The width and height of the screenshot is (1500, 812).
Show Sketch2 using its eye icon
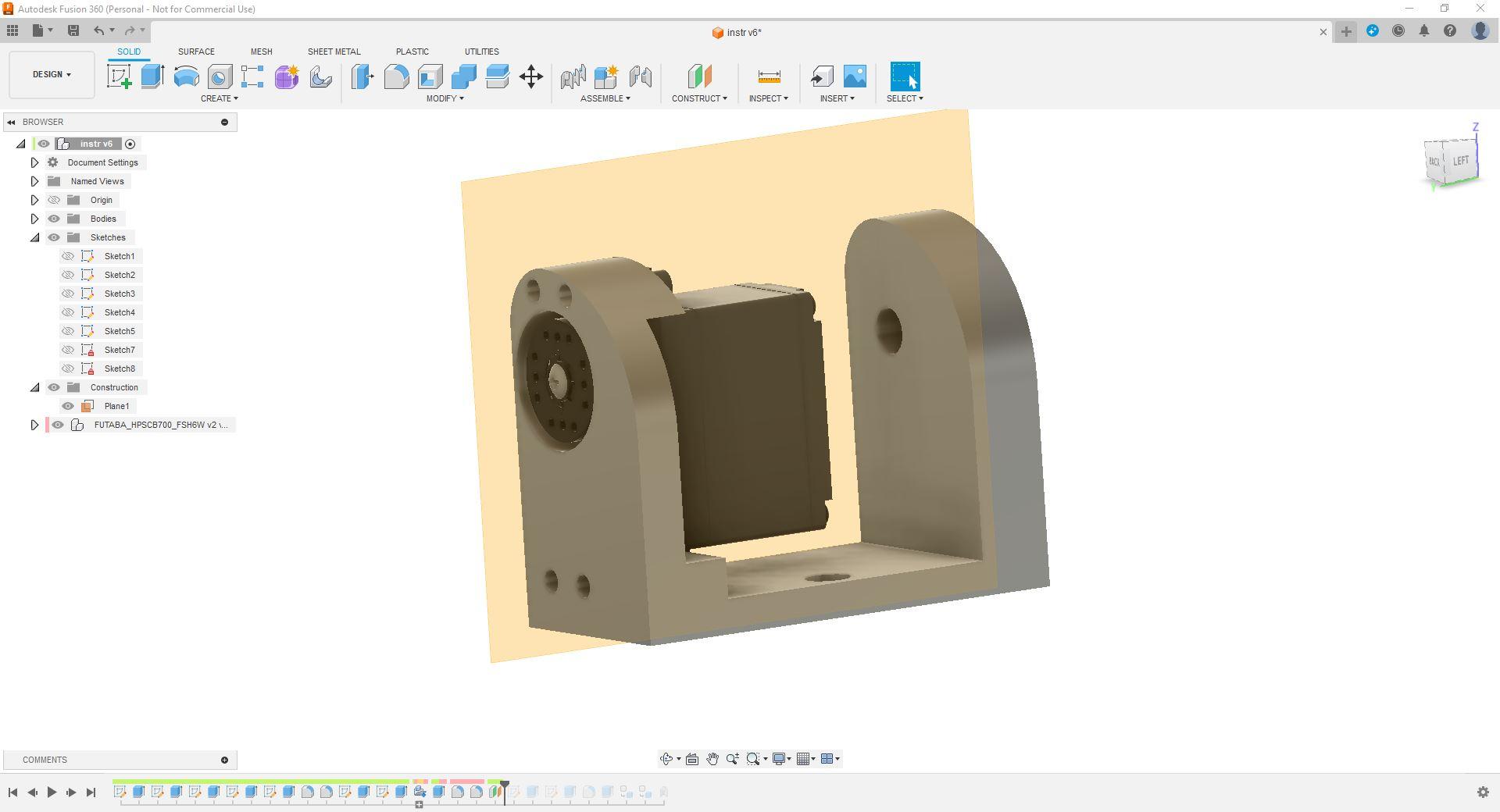tap(68, 275)
